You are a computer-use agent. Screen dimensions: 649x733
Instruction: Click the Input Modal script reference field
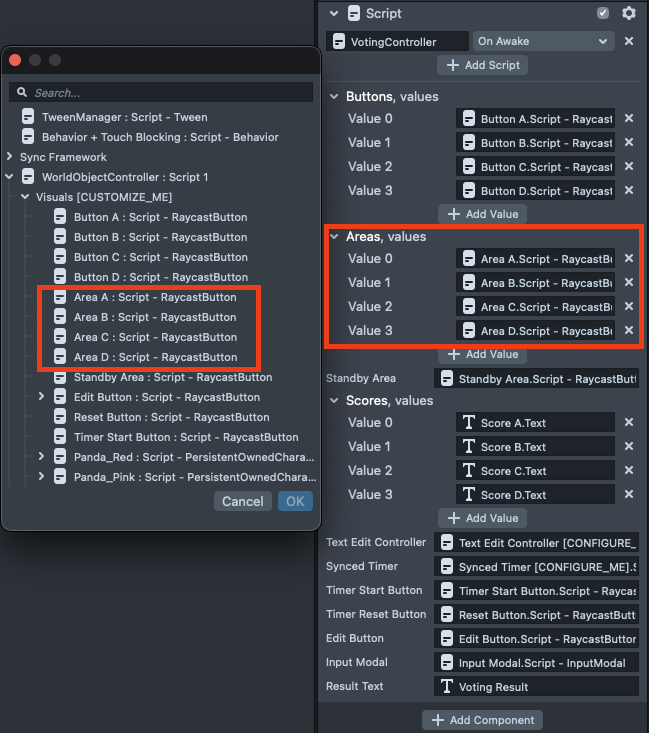point(536,662)
